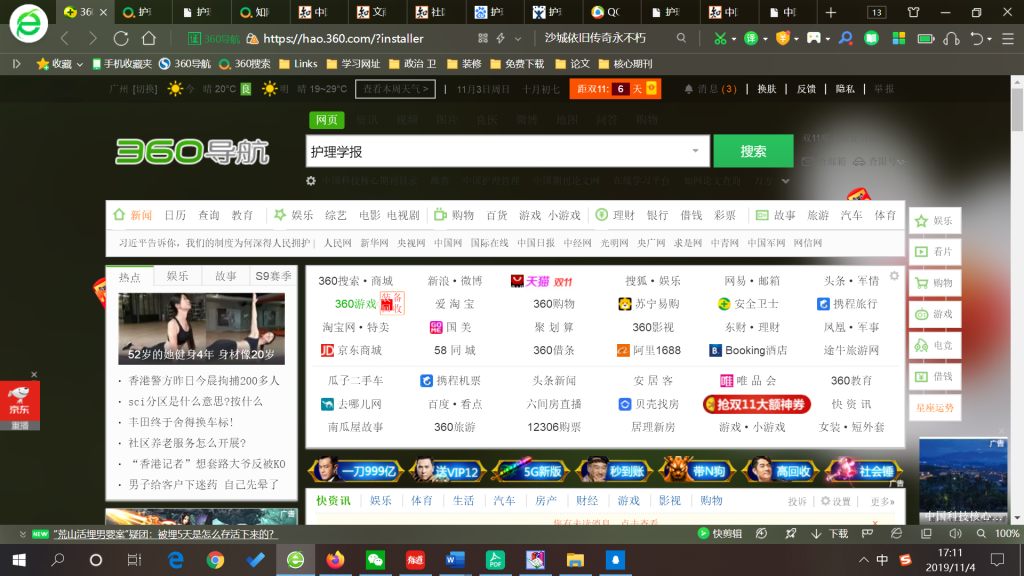Screen dimensions: 1024x576
Task: Open headline 丰田终于舍得换车标!
Action: [181, 422]
